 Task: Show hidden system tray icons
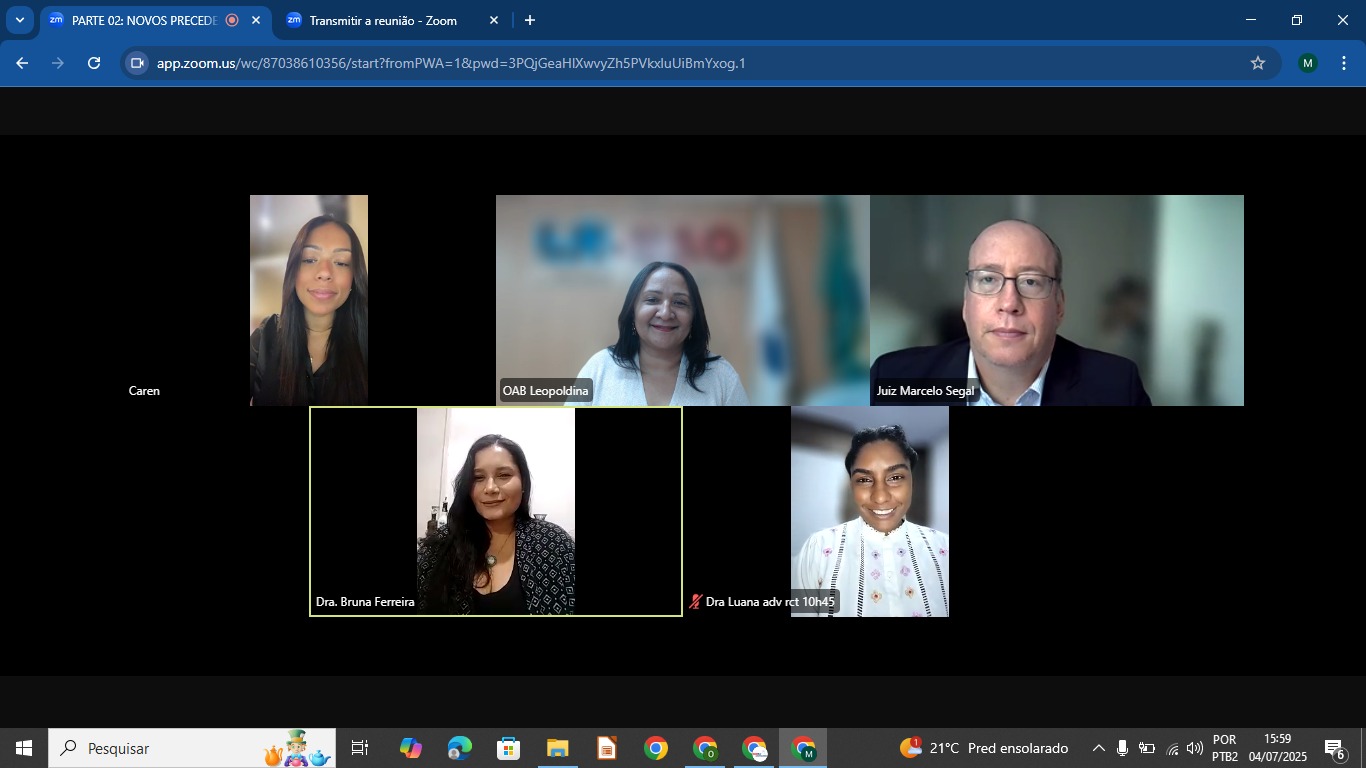point(1098,748)
